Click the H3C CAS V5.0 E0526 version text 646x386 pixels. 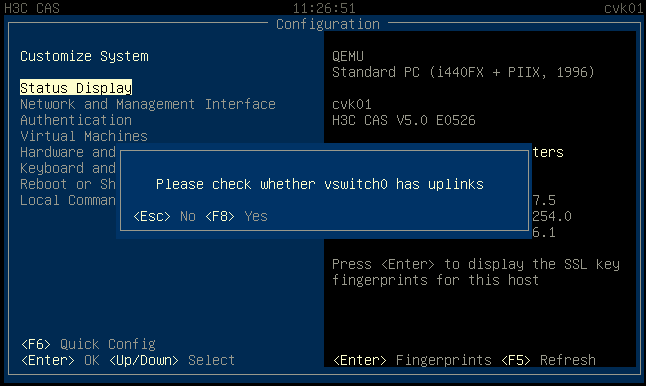pos(404,120)
